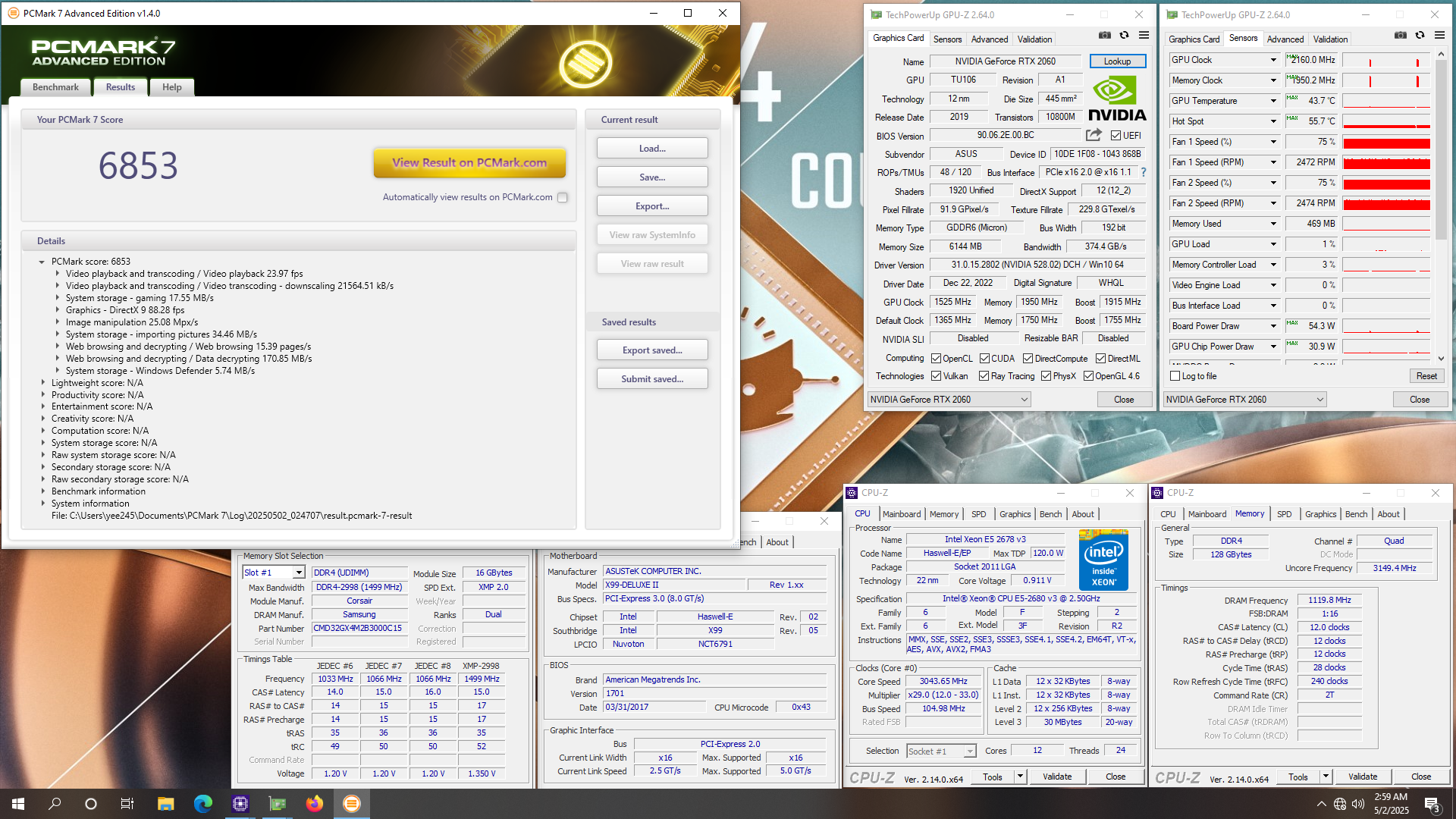The width and height of the screenshot is (1456, 819).
Task: Click the Memory Used sensor graph
Action: coord(1386,224)
